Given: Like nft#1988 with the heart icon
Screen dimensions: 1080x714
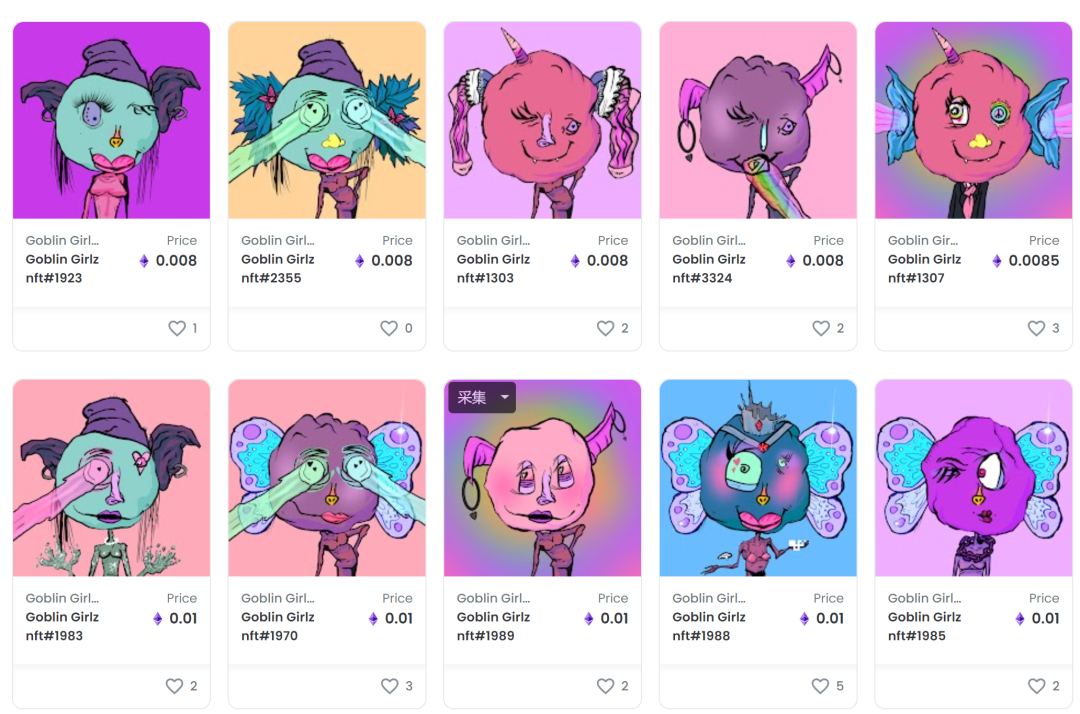Looking at the screenshot, I should click(820, 686).
